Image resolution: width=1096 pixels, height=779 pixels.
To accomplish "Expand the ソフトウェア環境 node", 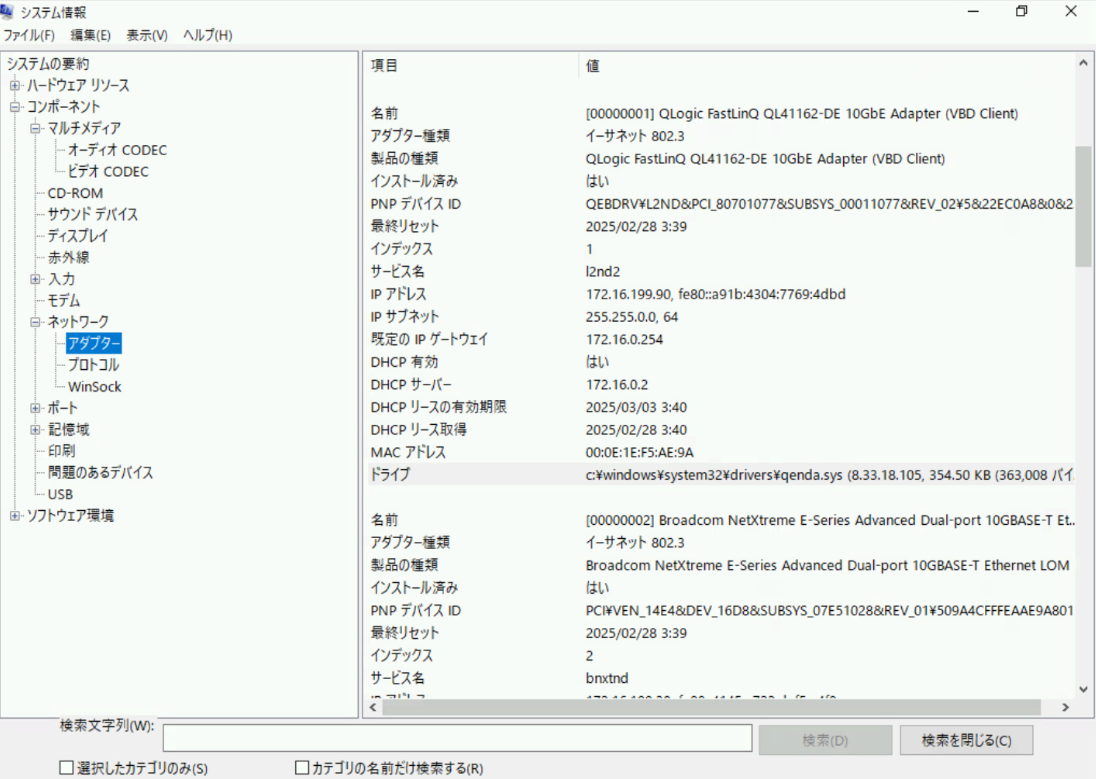I will pos(15,516).
